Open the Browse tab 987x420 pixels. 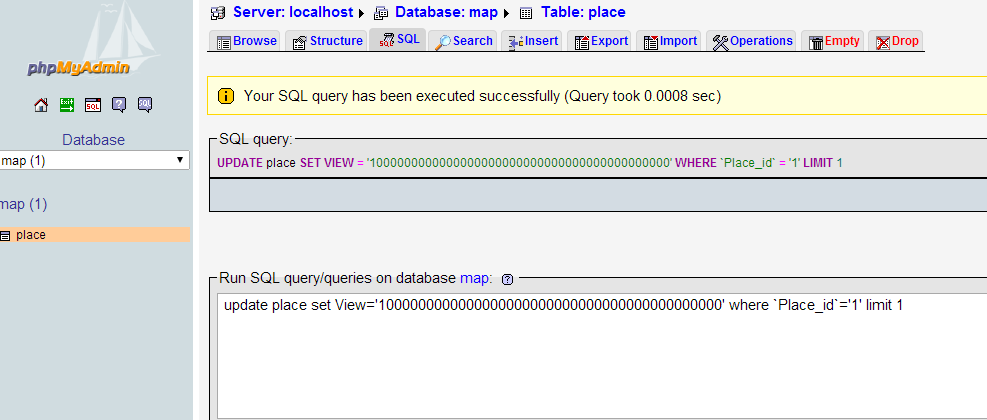coord(246,41)
